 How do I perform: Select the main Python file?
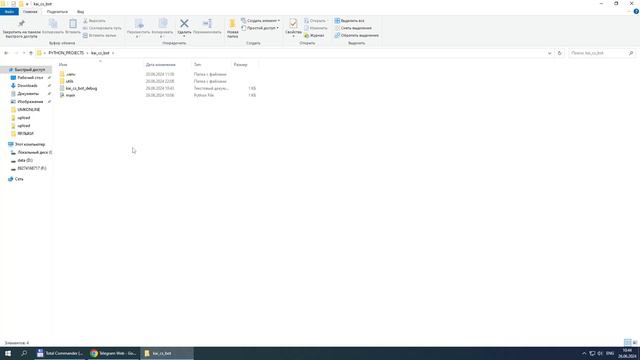click(70, 95)
